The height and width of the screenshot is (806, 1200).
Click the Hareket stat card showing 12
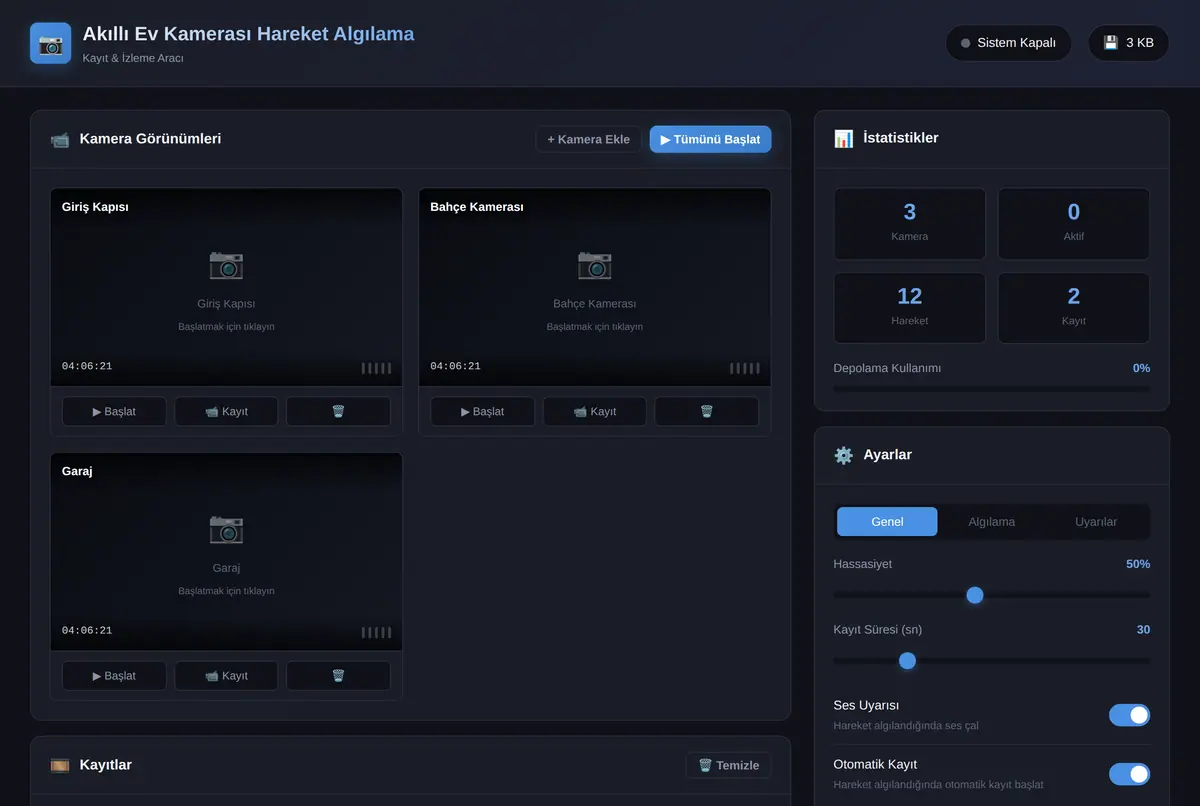[909, 308]
